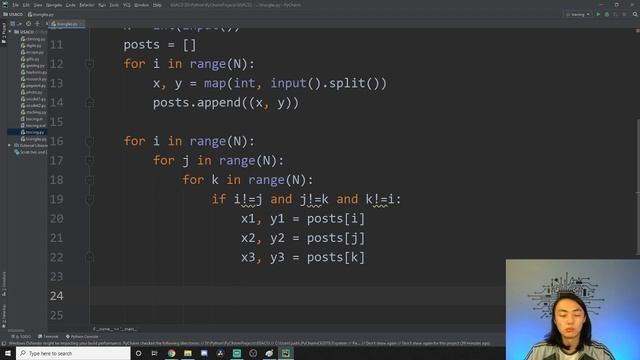Open the Windows Start menu
This screenshot has height=360, width=640.
[x=8, y=353]
